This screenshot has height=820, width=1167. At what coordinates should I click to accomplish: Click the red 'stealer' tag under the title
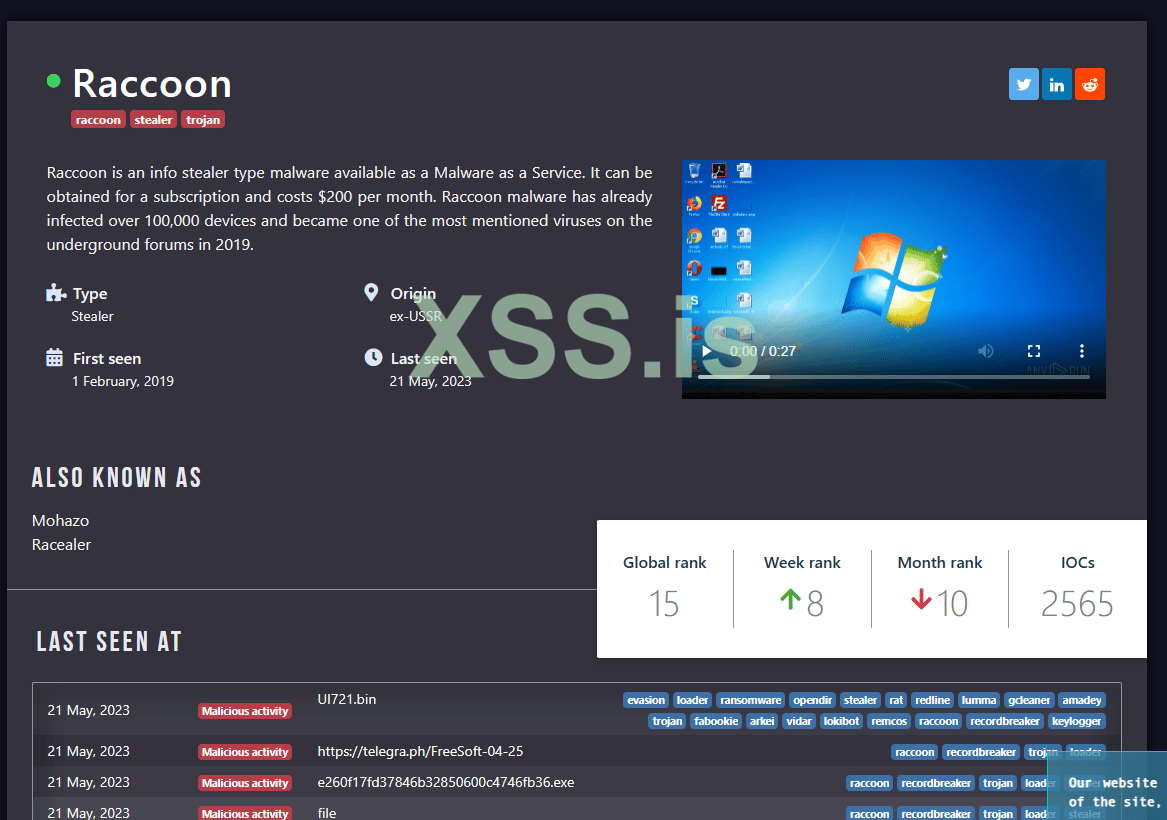153,120
